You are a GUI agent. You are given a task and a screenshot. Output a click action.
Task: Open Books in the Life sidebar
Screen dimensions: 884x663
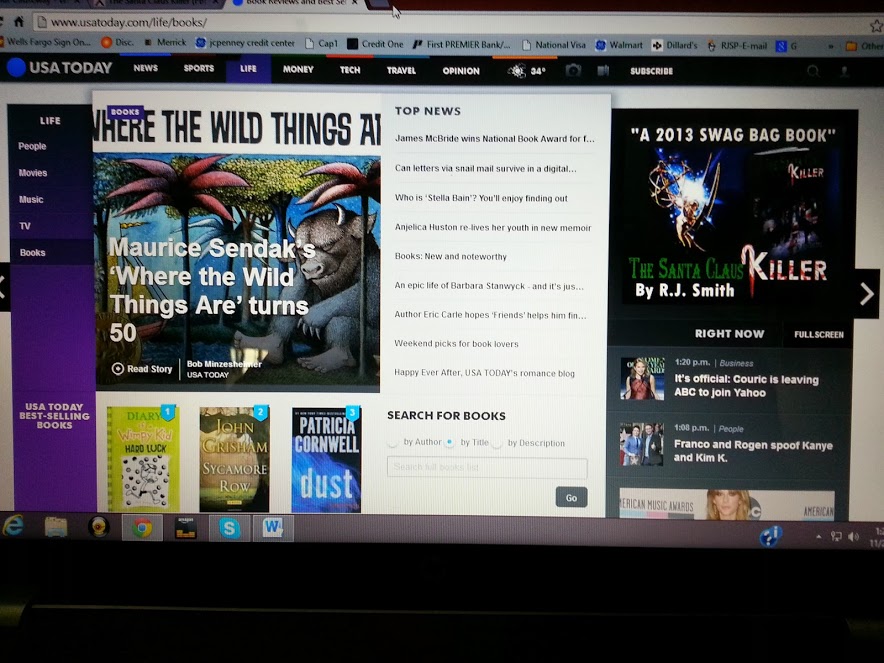(x=32, y=253)
